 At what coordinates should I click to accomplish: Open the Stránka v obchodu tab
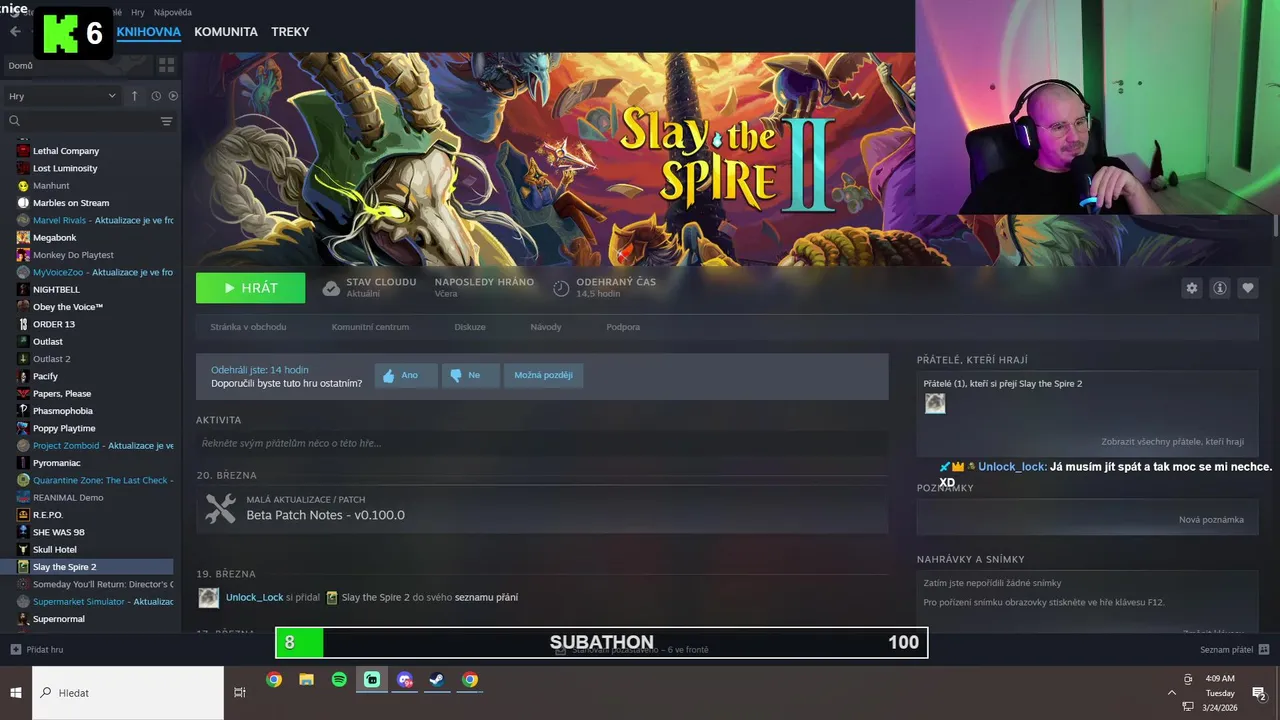(x=248, y=327)
